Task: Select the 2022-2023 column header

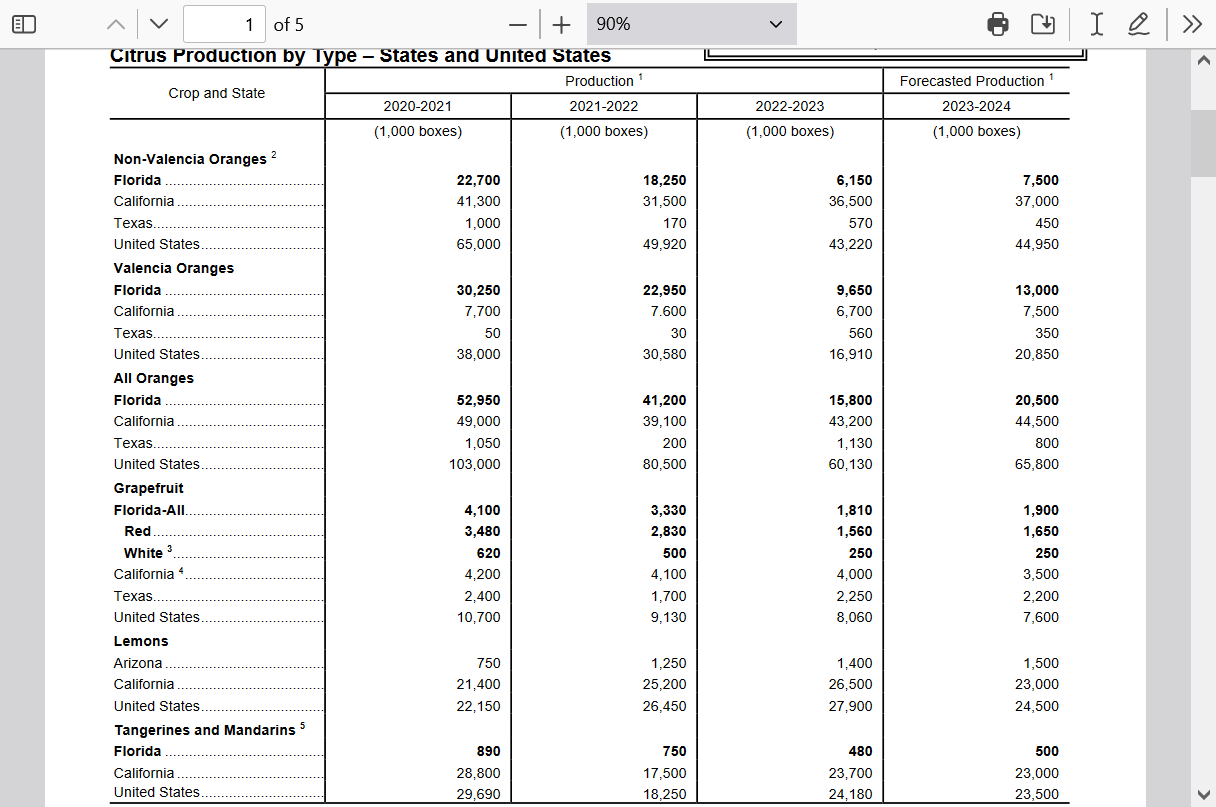Action: 790,106
